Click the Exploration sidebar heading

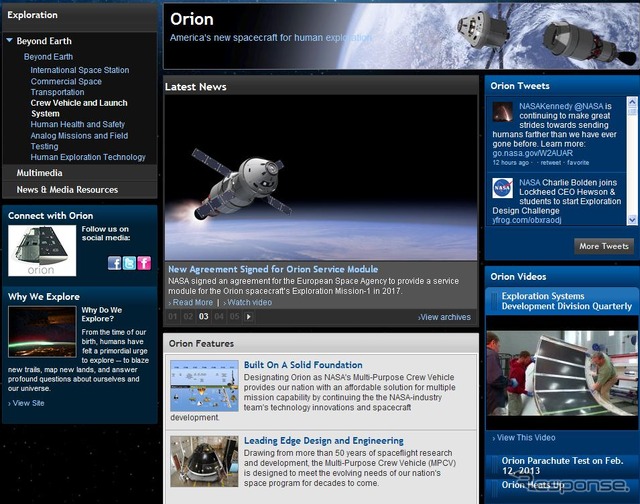point(32,15)
